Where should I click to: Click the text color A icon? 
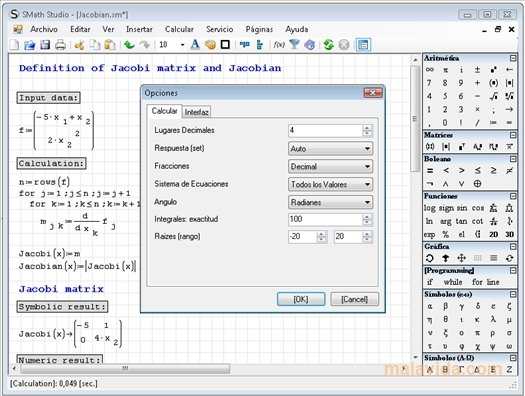click(195, 45)
